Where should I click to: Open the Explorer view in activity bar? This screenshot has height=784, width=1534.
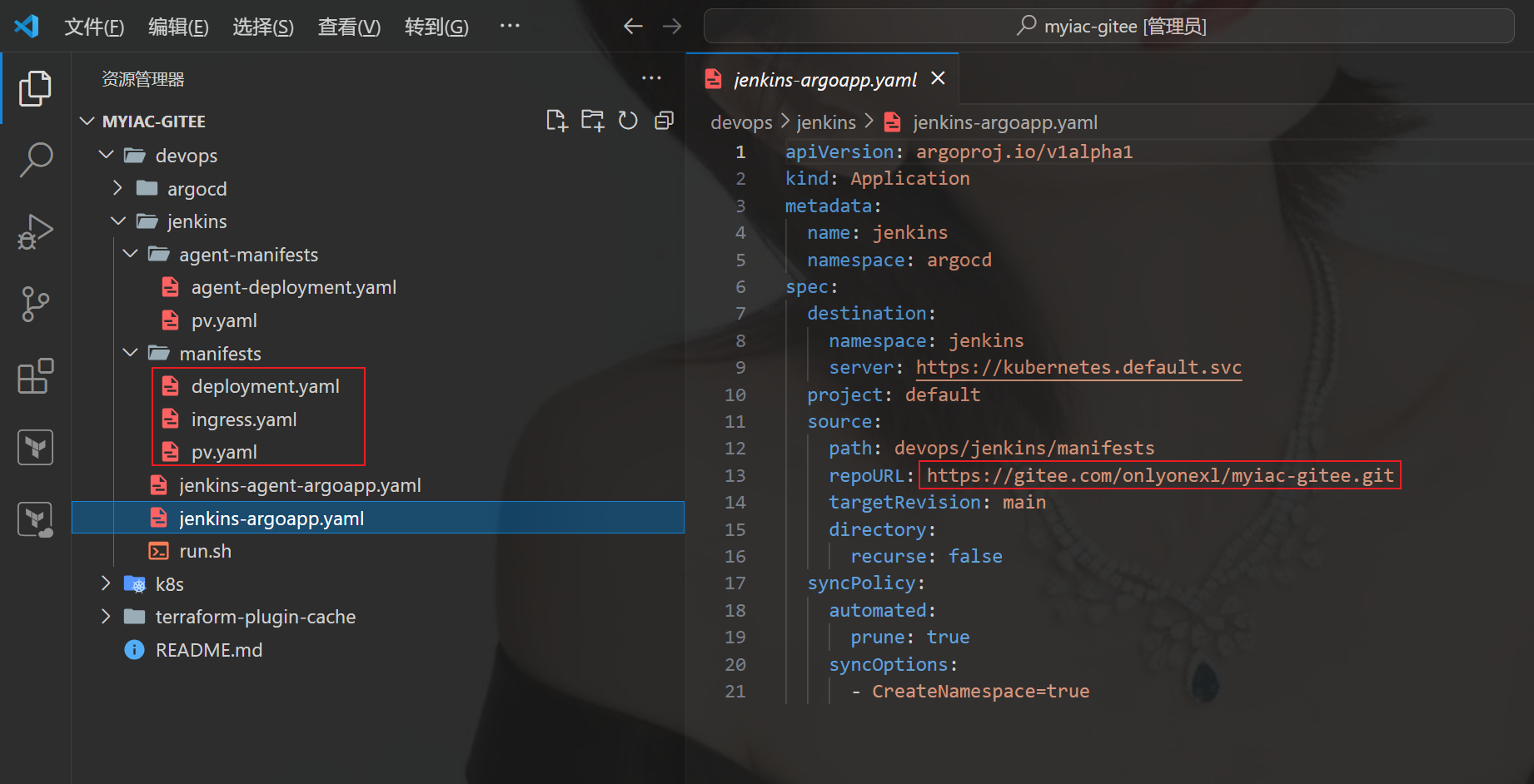click(x=35, y=88)
